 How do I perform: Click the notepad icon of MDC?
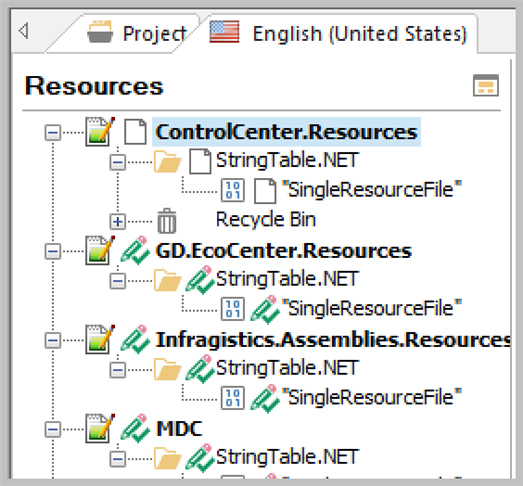100,428
